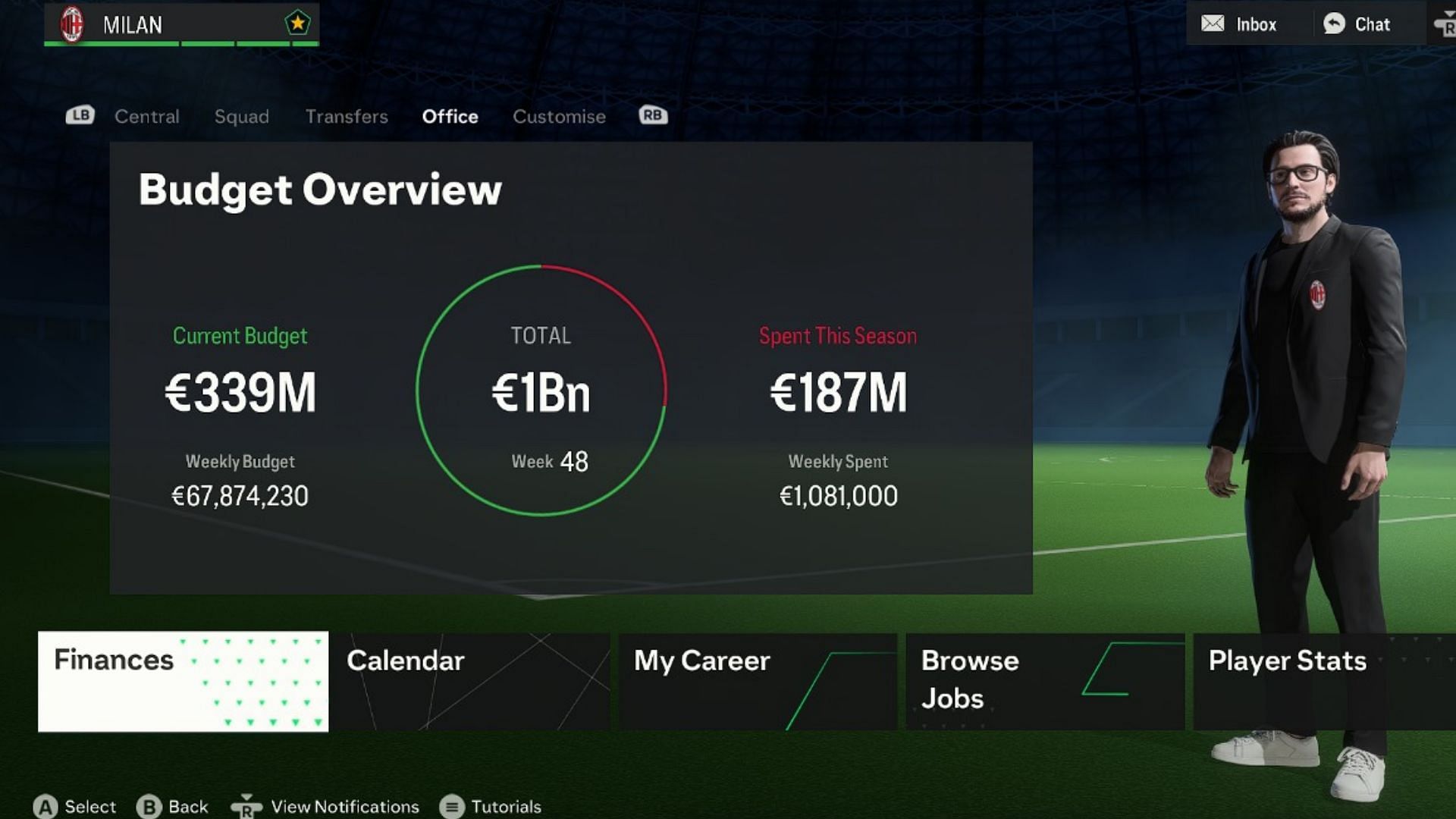Switch to the Transfers tab
1456x819 pixels.
346,115
